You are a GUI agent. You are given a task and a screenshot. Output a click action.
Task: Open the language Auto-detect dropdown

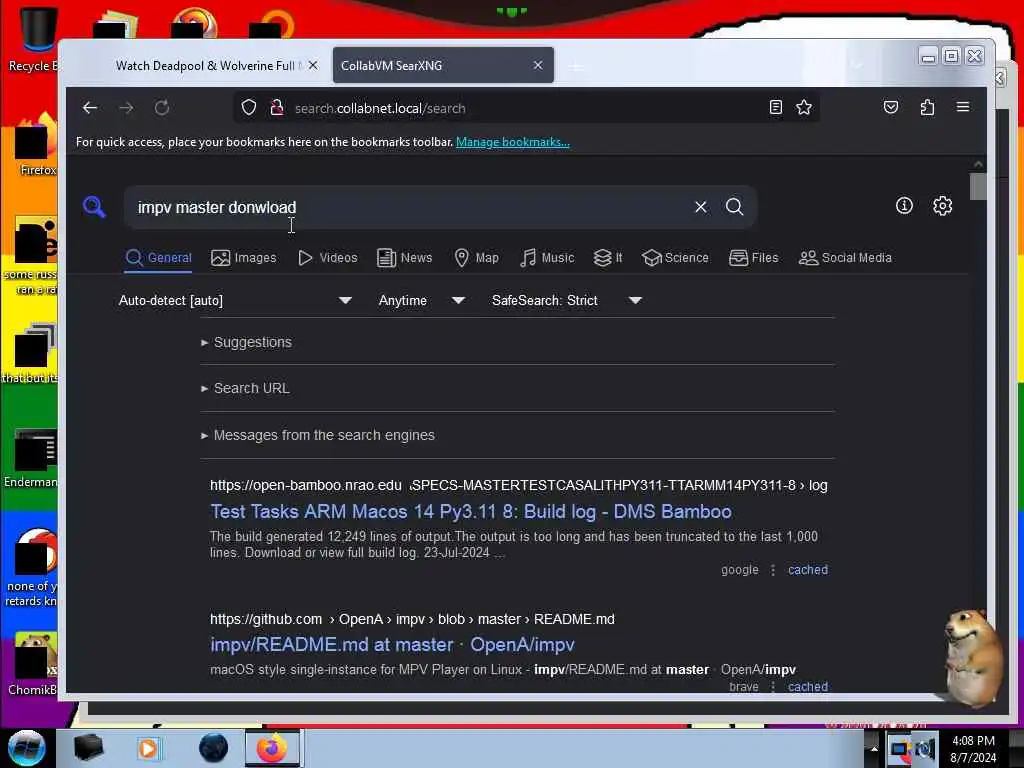pyautogui.click(x=235, y=300)
